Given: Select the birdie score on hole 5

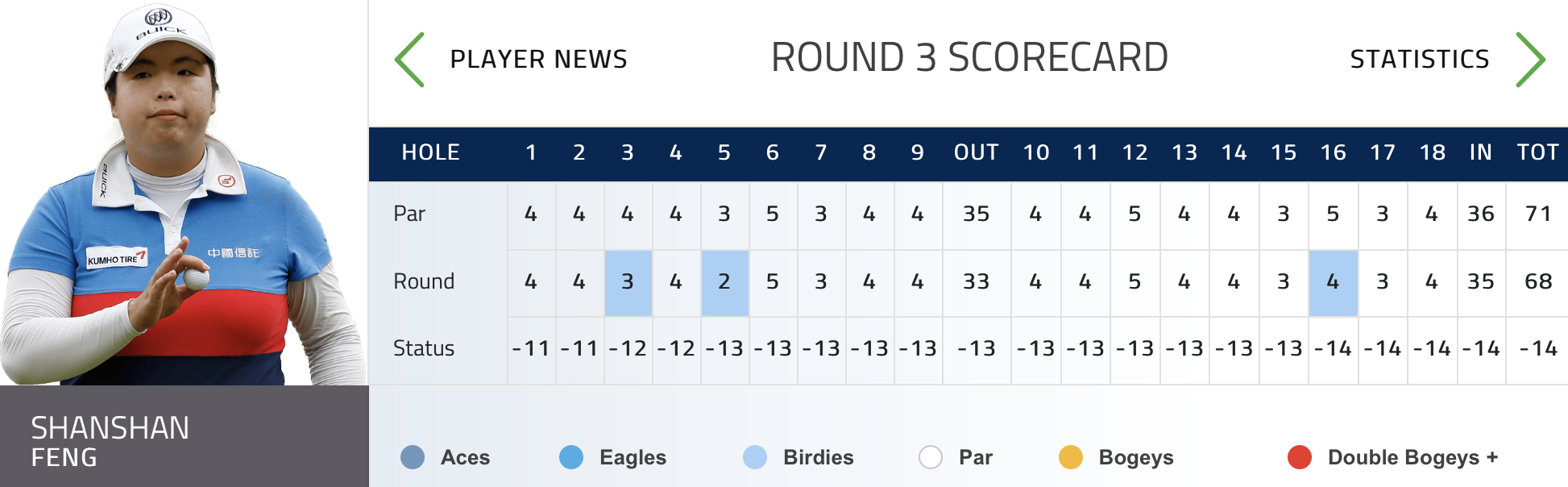Looking at the screenshot, I should tap(724, 282).
